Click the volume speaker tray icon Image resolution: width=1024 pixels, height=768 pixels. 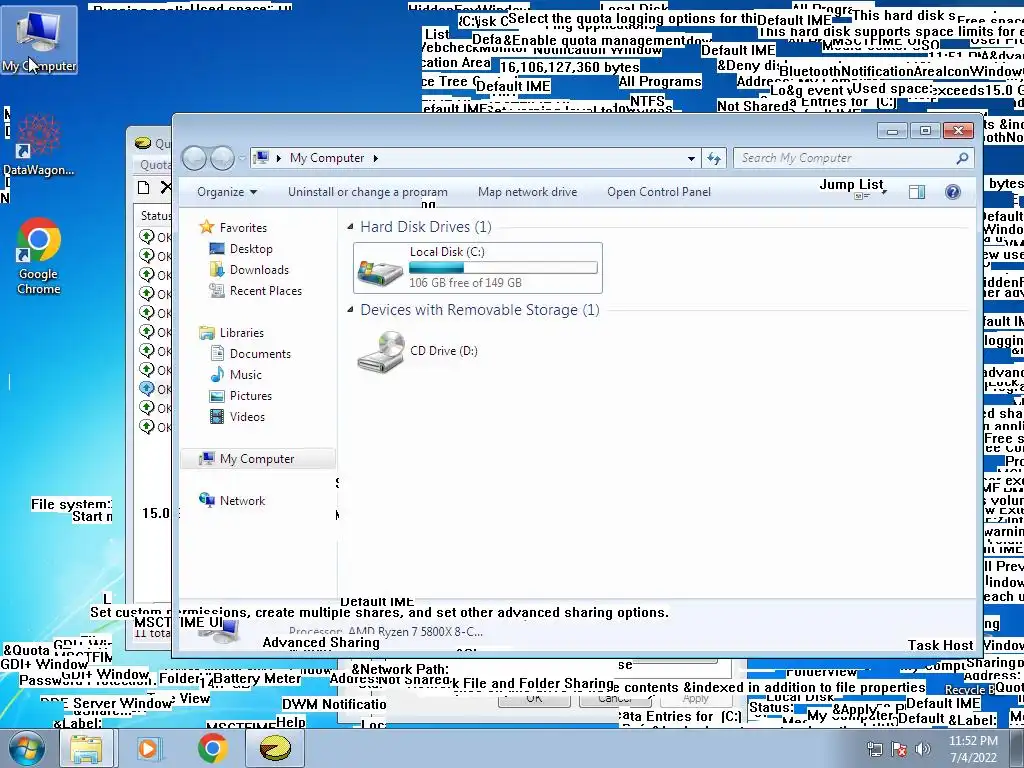pos(922,749)
